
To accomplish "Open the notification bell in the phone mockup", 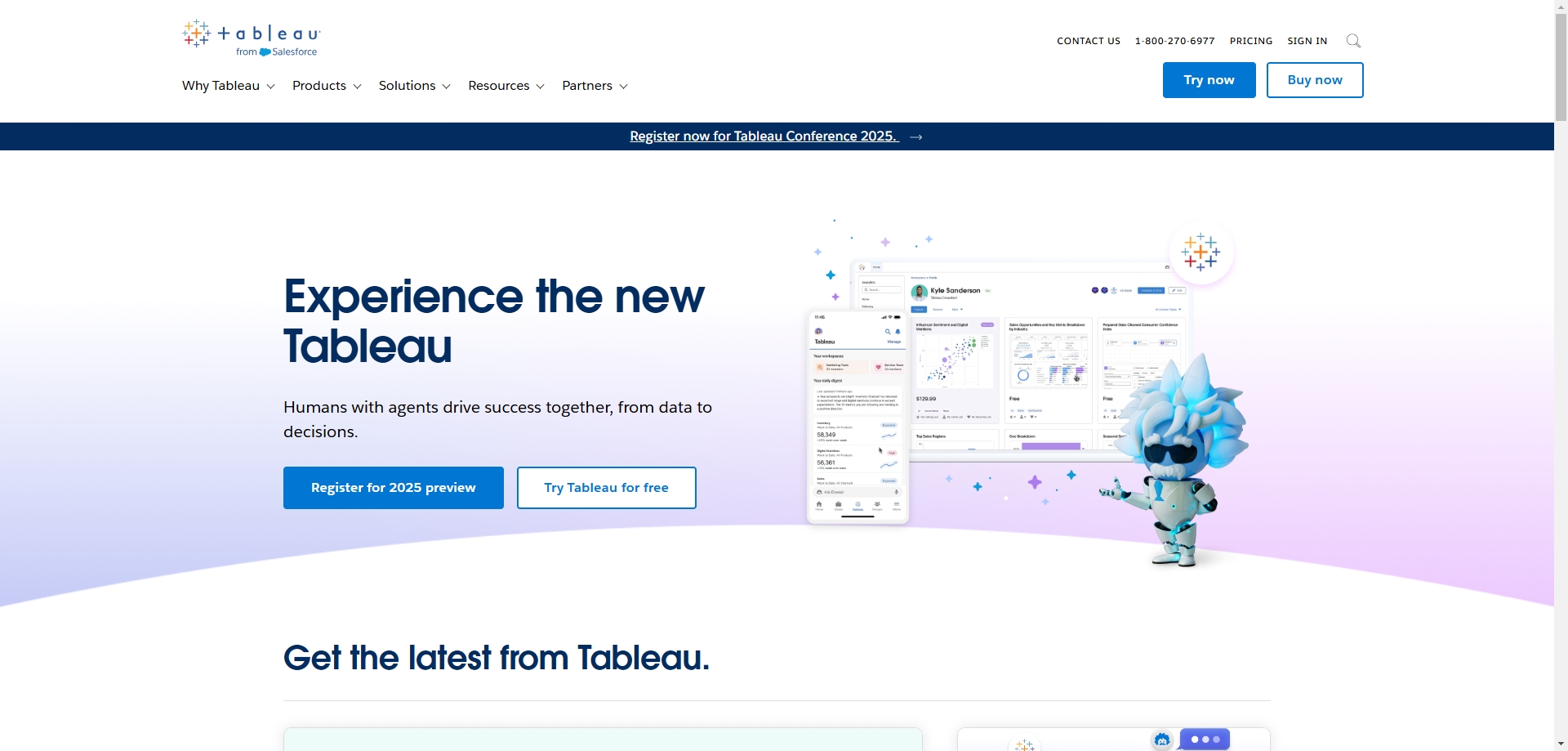I will pyautogui.click(x=898, y=332).
